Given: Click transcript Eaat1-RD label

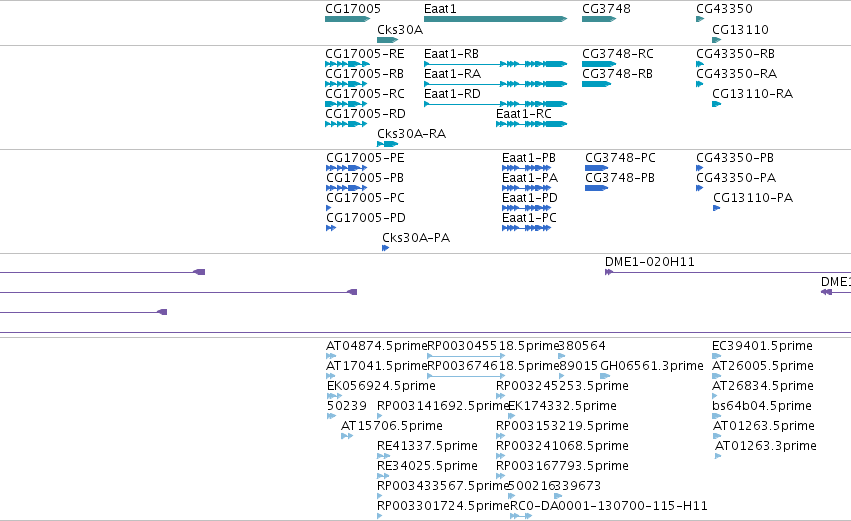Looking at the screenshot, I should pos(452,94).
